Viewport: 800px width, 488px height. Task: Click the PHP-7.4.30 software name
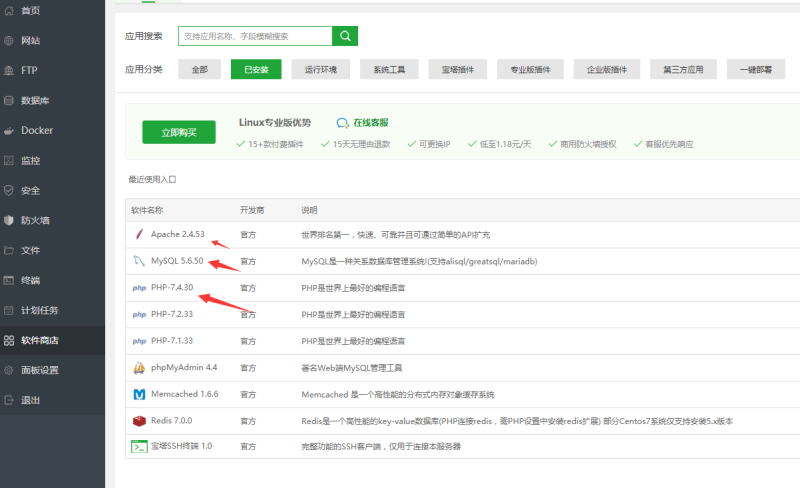172,287
